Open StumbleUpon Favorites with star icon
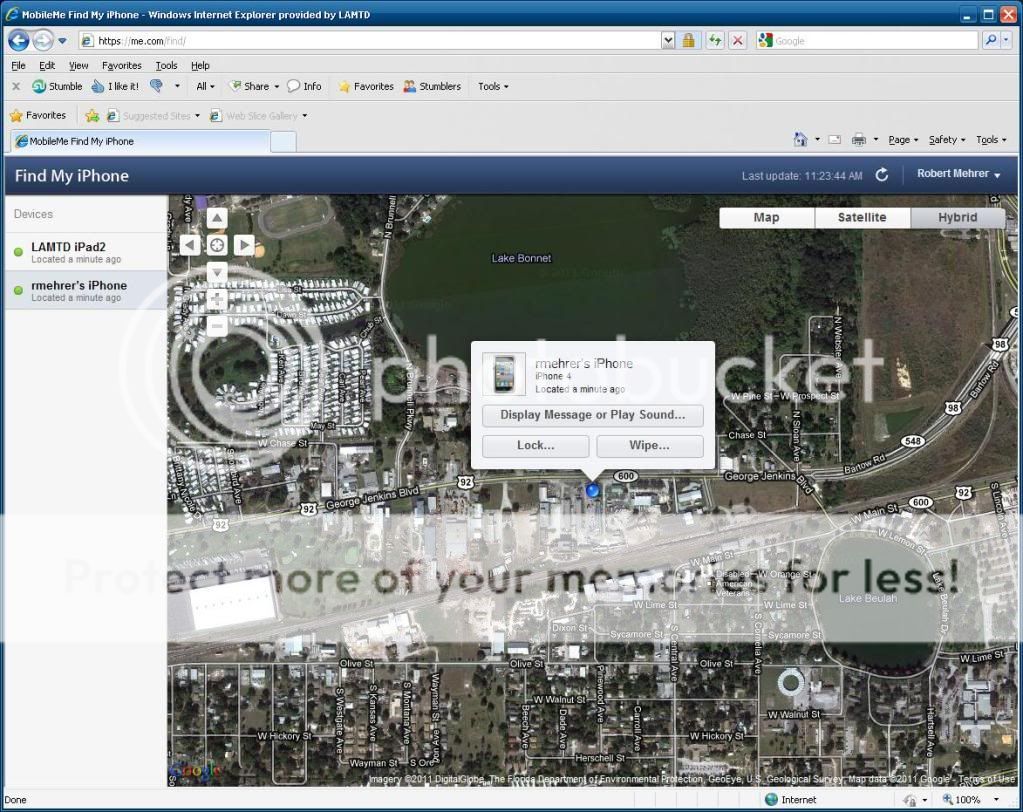The image size is (1023, 812). 366,86
